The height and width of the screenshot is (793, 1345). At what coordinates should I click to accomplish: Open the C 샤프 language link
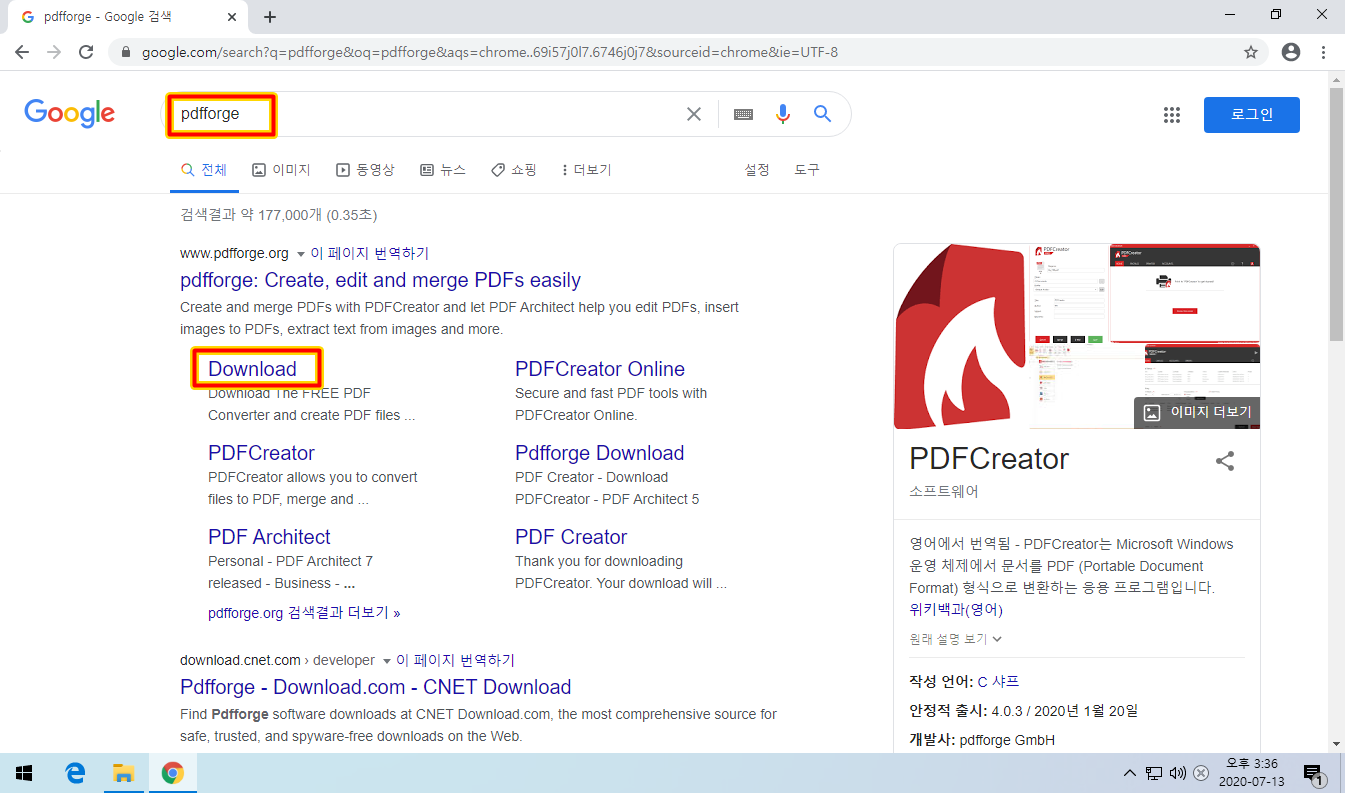click(x=998, y=681)
